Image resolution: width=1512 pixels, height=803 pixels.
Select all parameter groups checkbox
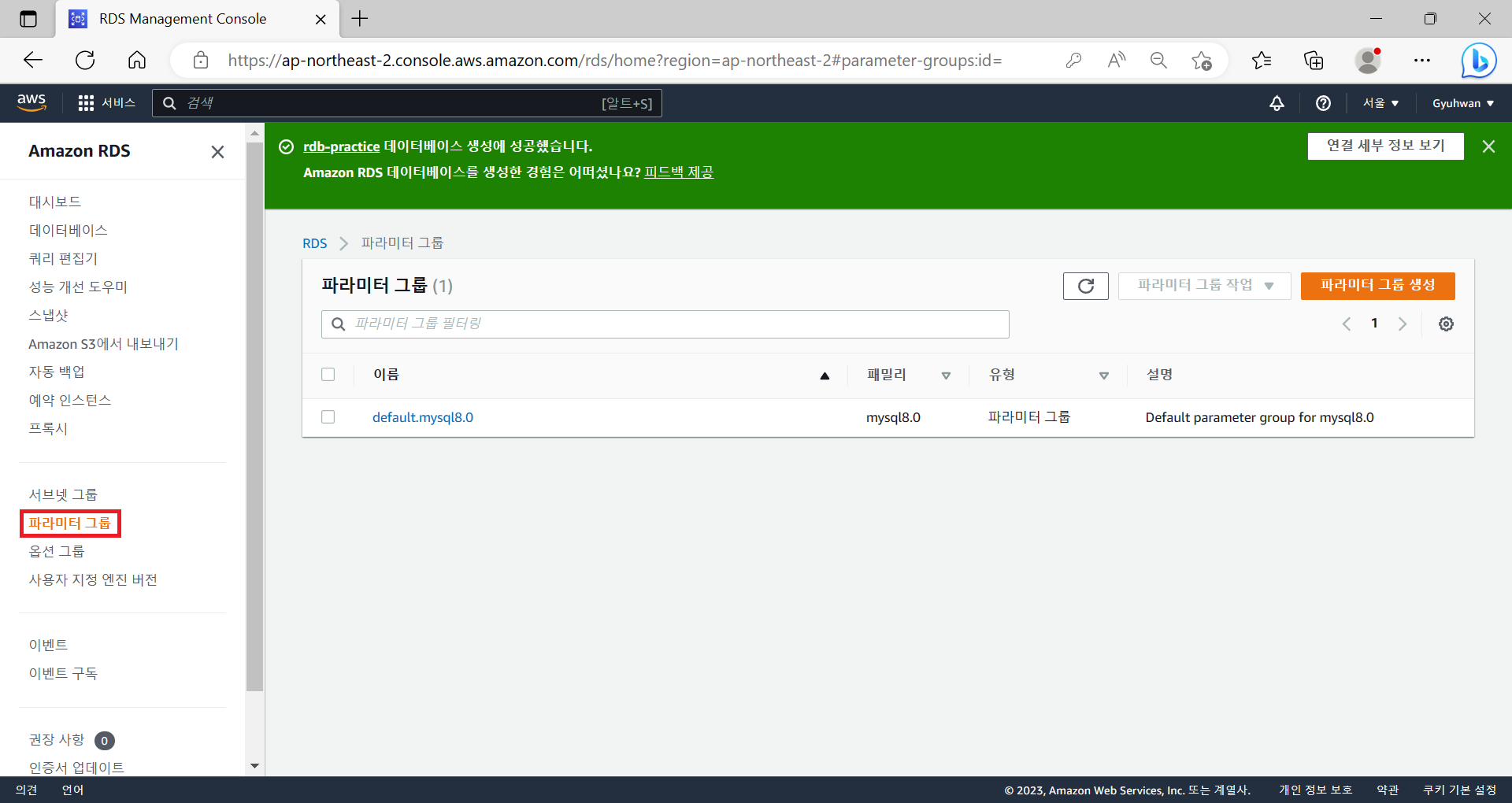tap(328, 375)
